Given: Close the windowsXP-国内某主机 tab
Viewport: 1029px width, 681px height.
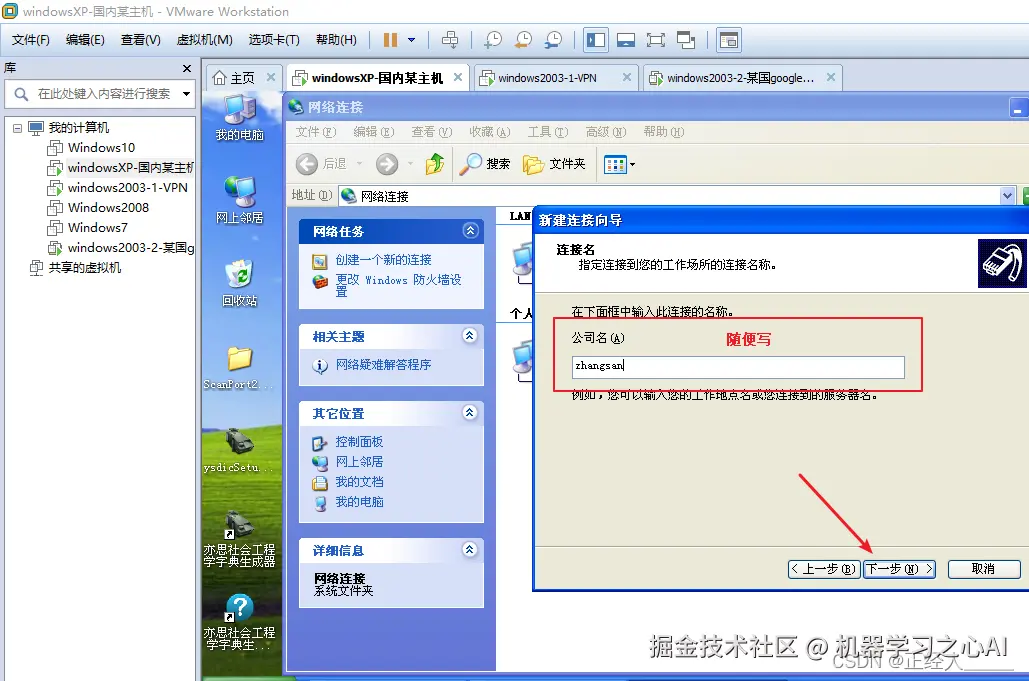Looking at the screenshot, I should click(x=458, y=77).
